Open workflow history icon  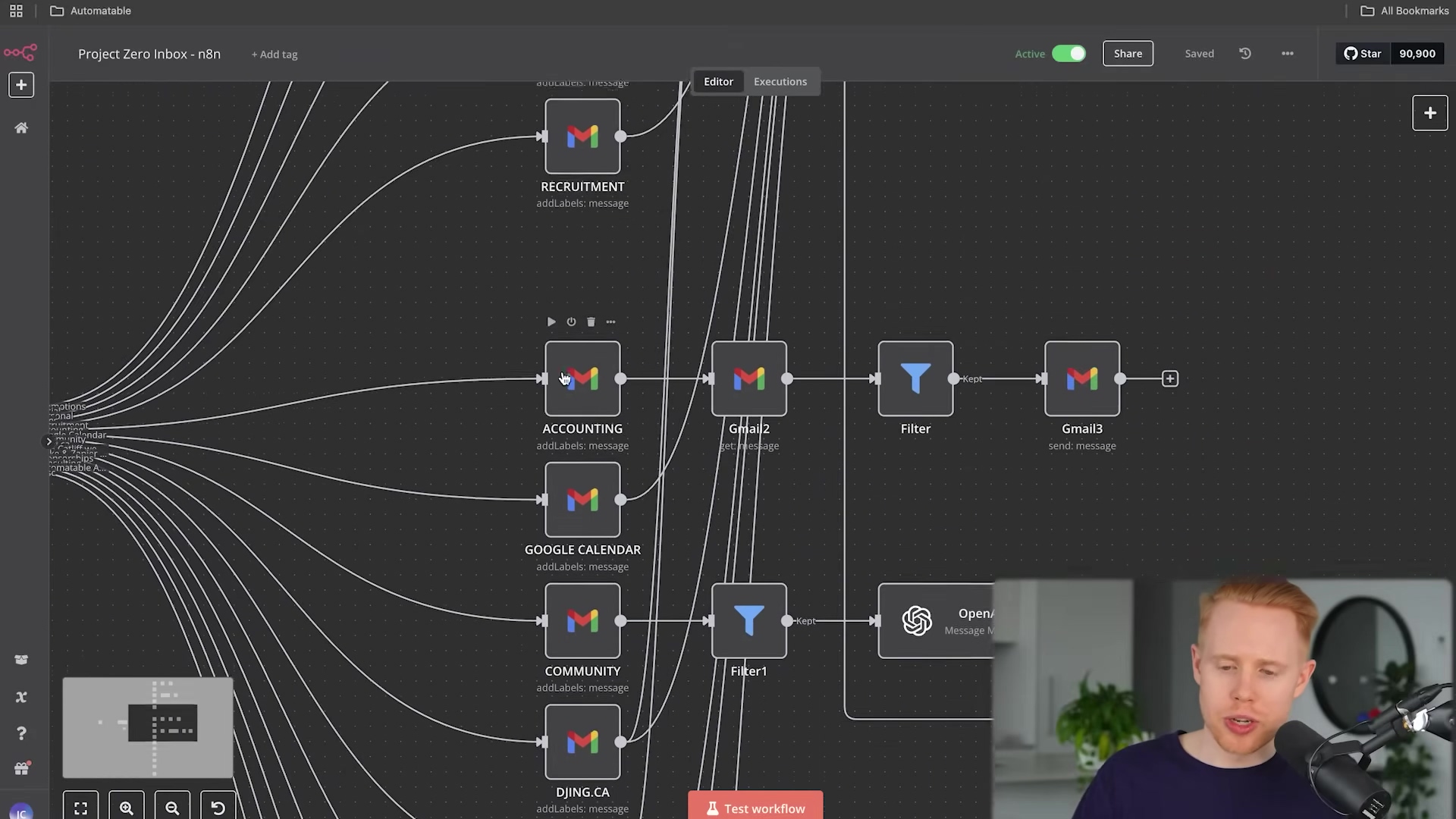click(x=1245, y=54)
